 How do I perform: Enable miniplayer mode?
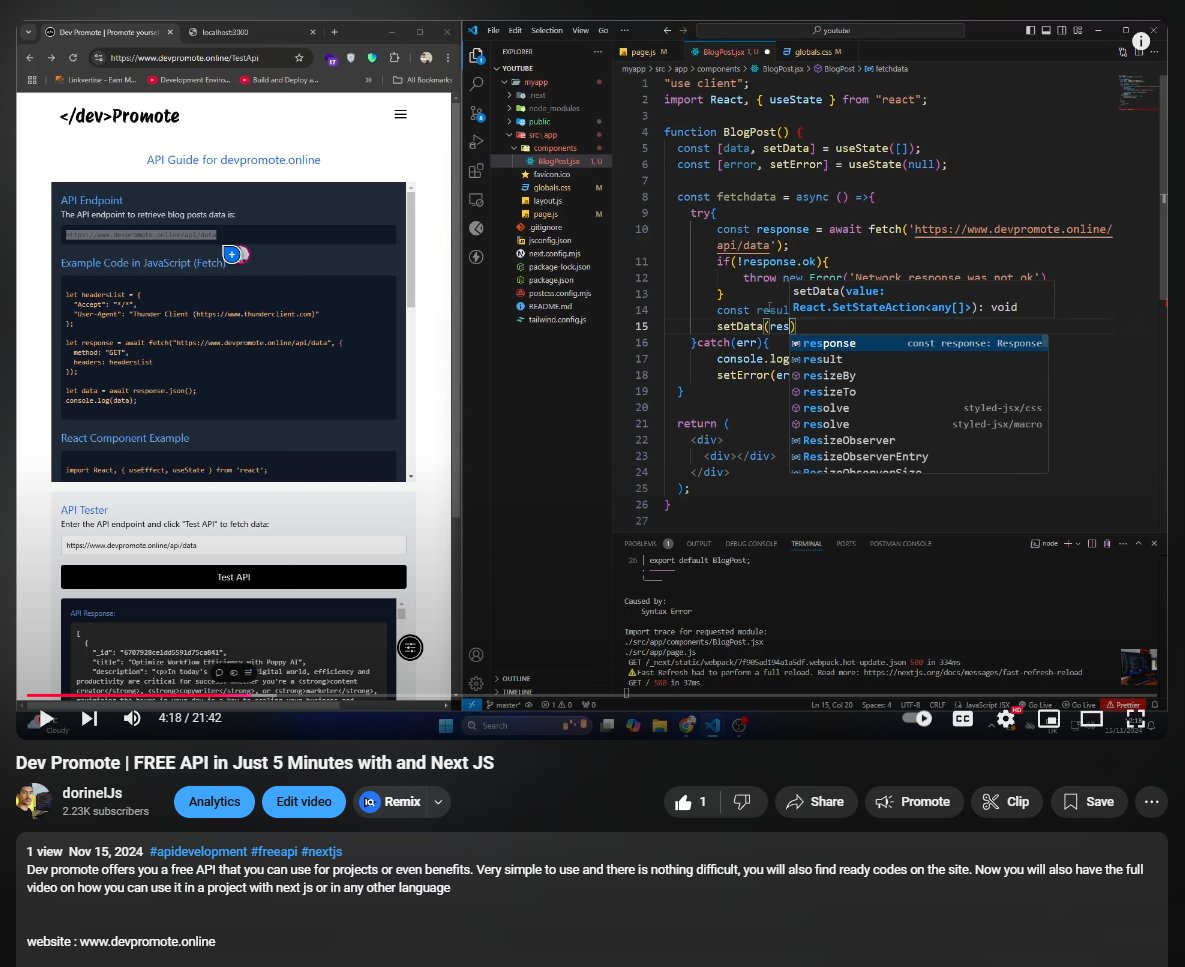[x=1049, y=718]
